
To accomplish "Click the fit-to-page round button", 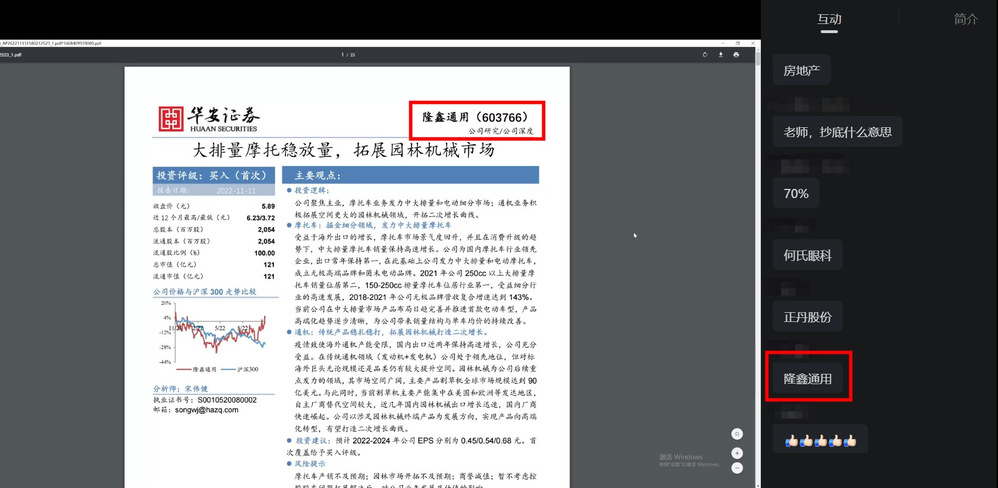I will tap(737, 434).
